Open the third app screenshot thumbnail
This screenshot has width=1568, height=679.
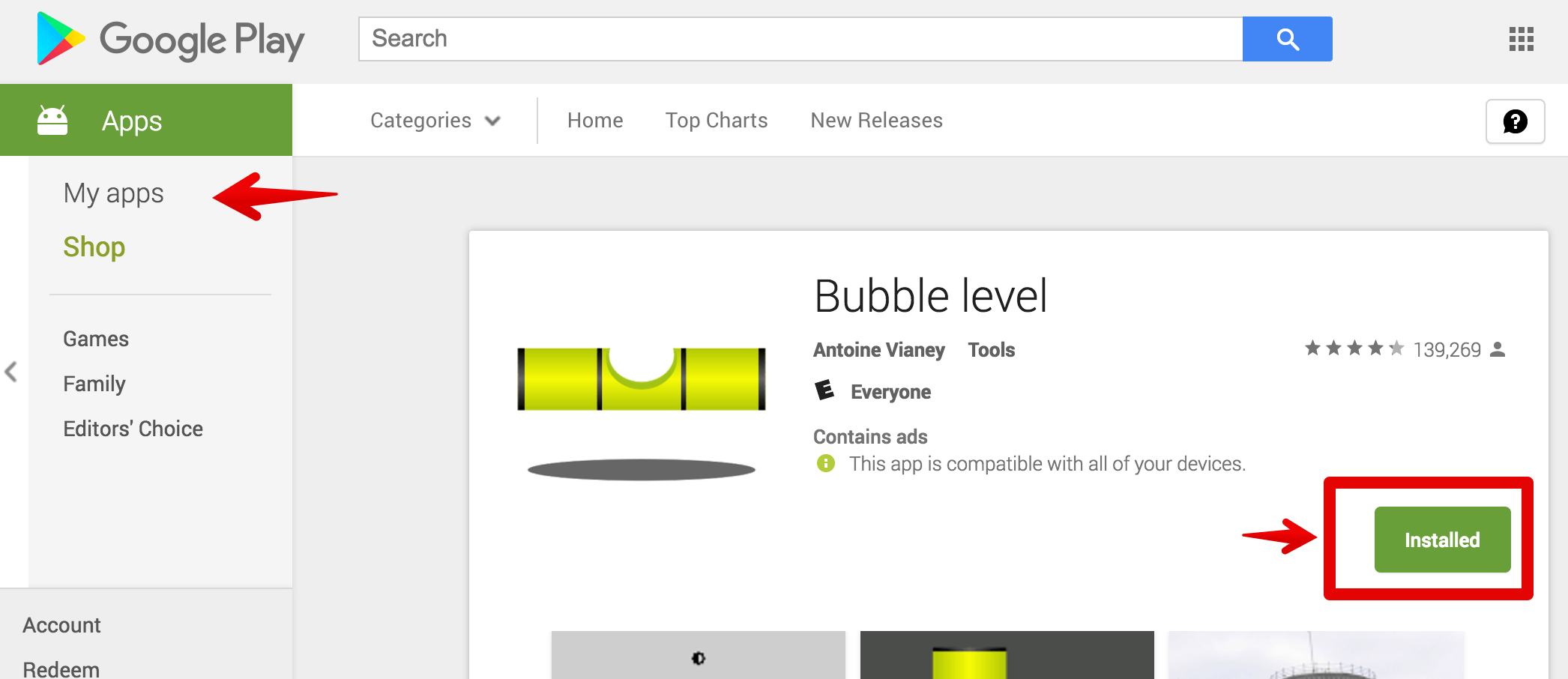point(1316,655)
